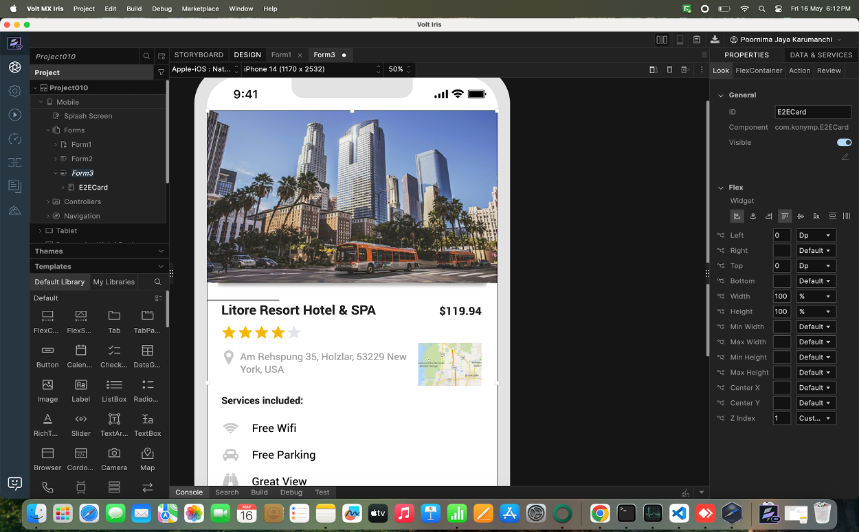
Task: Select the FlexContainer widget
Action: 47,322
